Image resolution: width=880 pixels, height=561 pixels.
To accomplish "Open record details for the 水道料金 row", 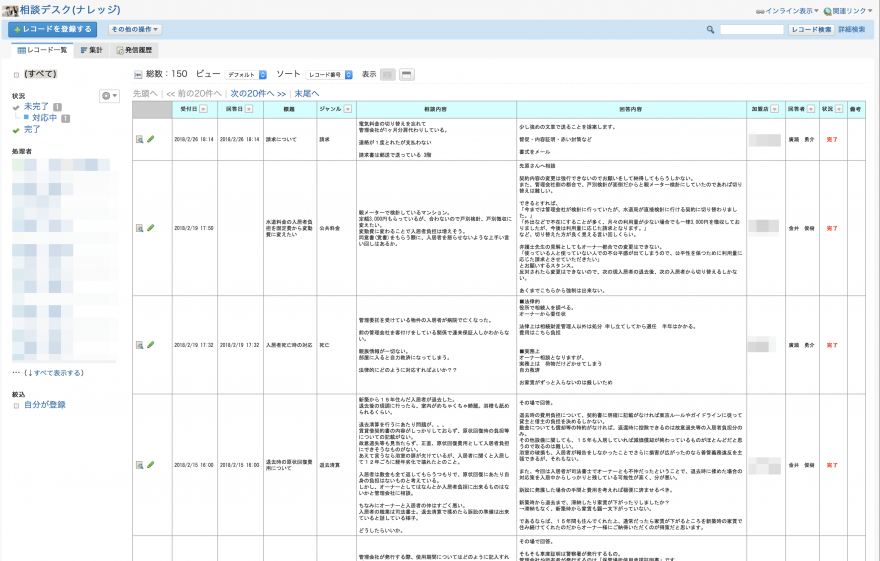I will click(139, 228).
